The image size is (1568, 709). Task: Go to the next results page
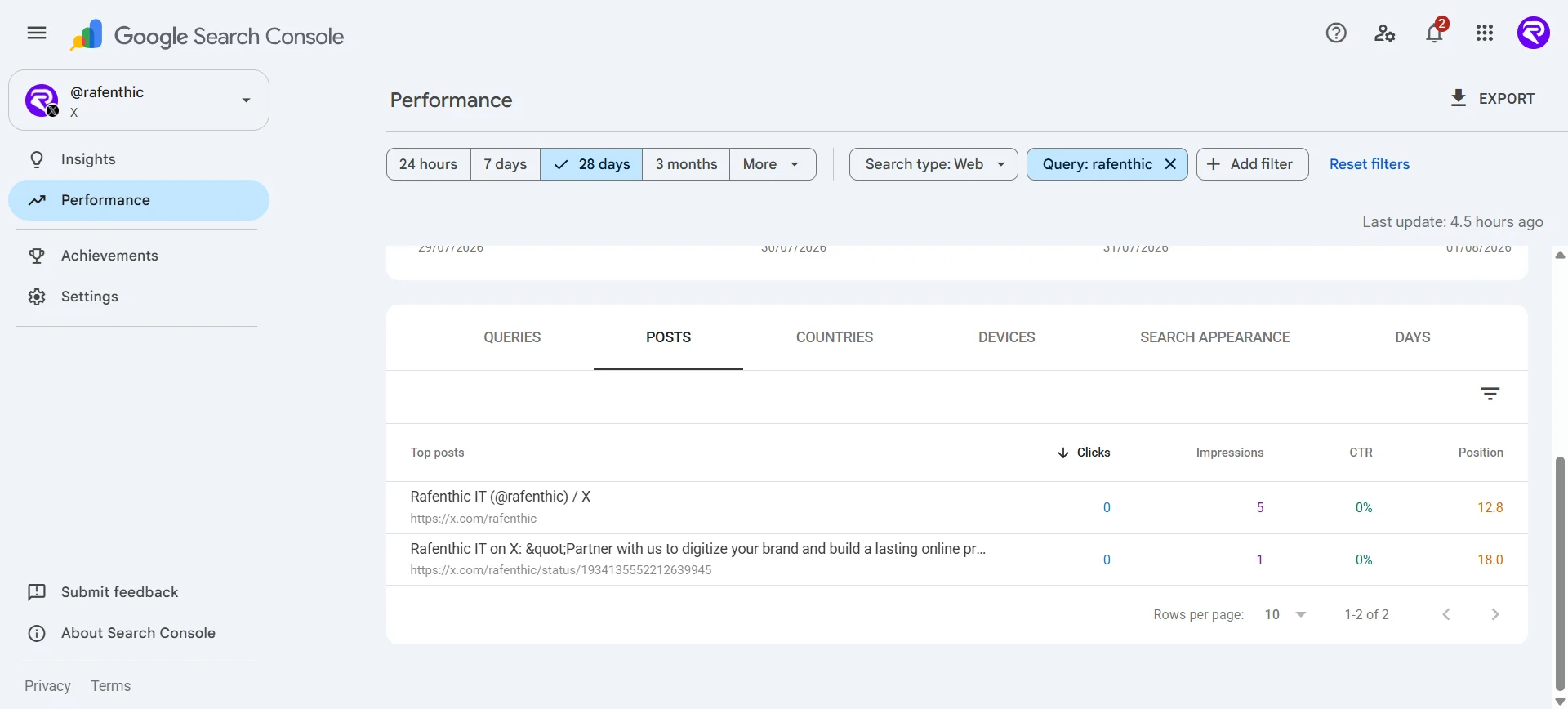point(1495,614)
